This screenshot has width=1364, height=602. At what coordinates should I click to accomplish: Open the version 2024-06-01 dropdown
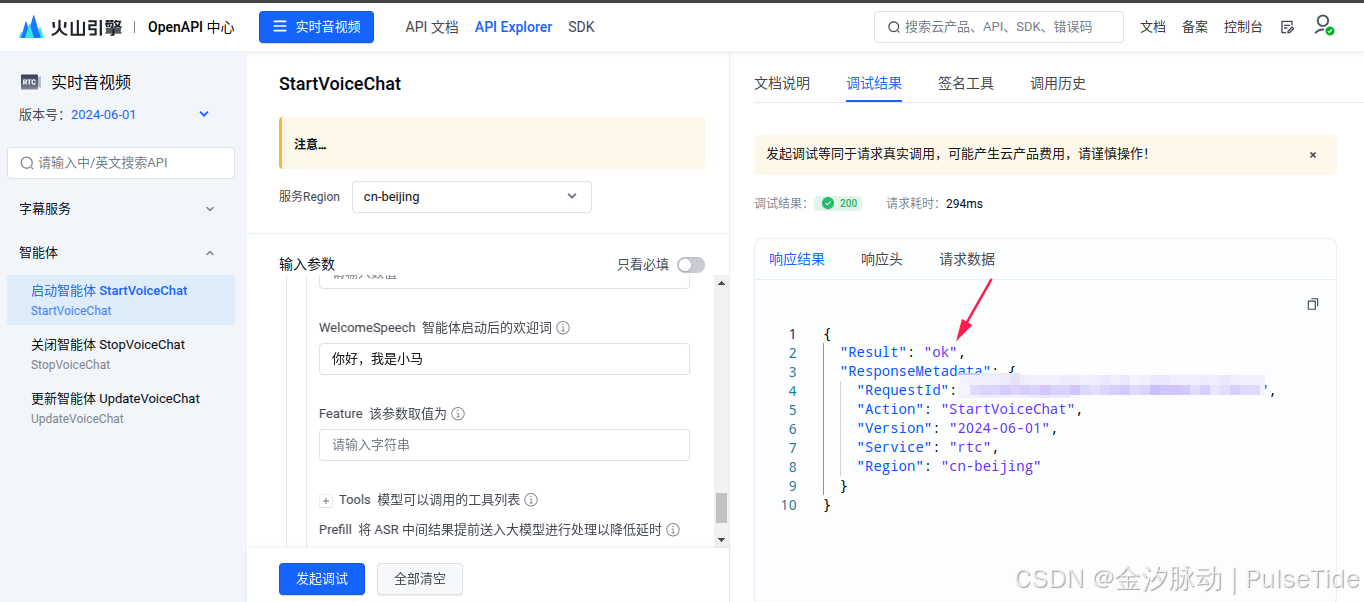(x=140, y=115)
